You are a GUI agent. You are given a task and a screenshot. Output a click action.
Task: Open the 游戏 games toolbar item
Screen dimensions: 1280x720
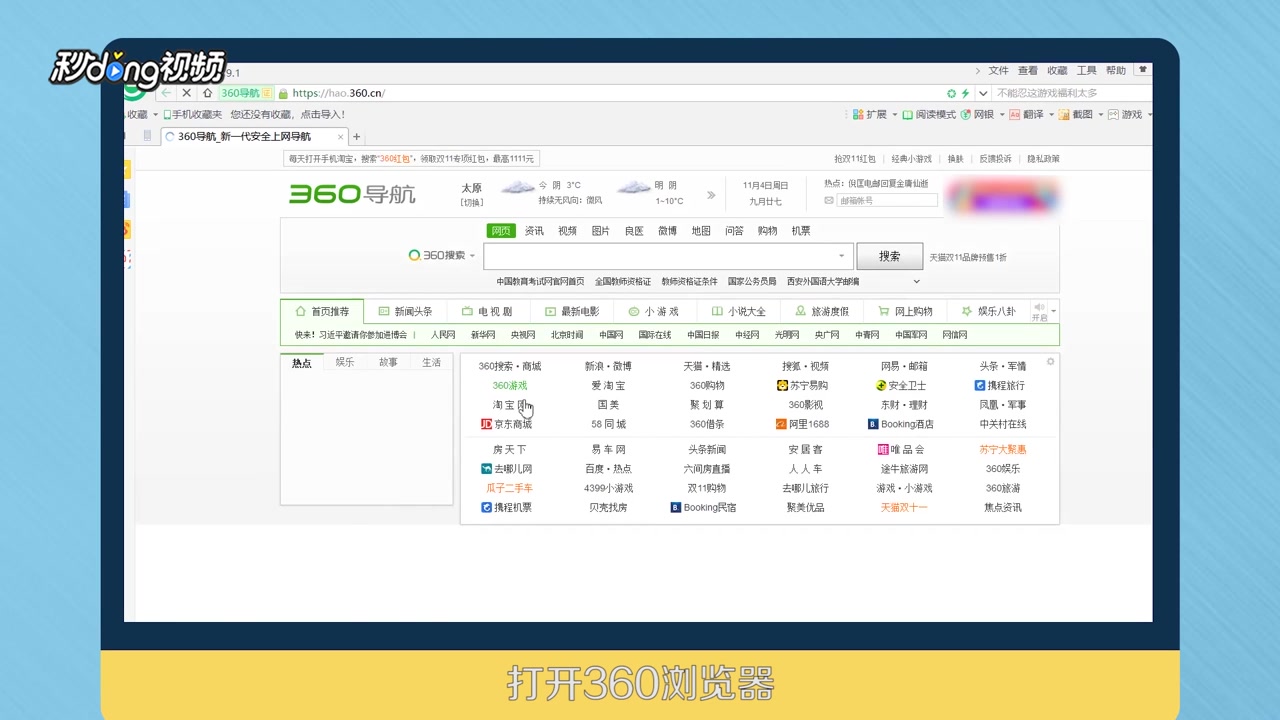click(x=1125, y=115)
